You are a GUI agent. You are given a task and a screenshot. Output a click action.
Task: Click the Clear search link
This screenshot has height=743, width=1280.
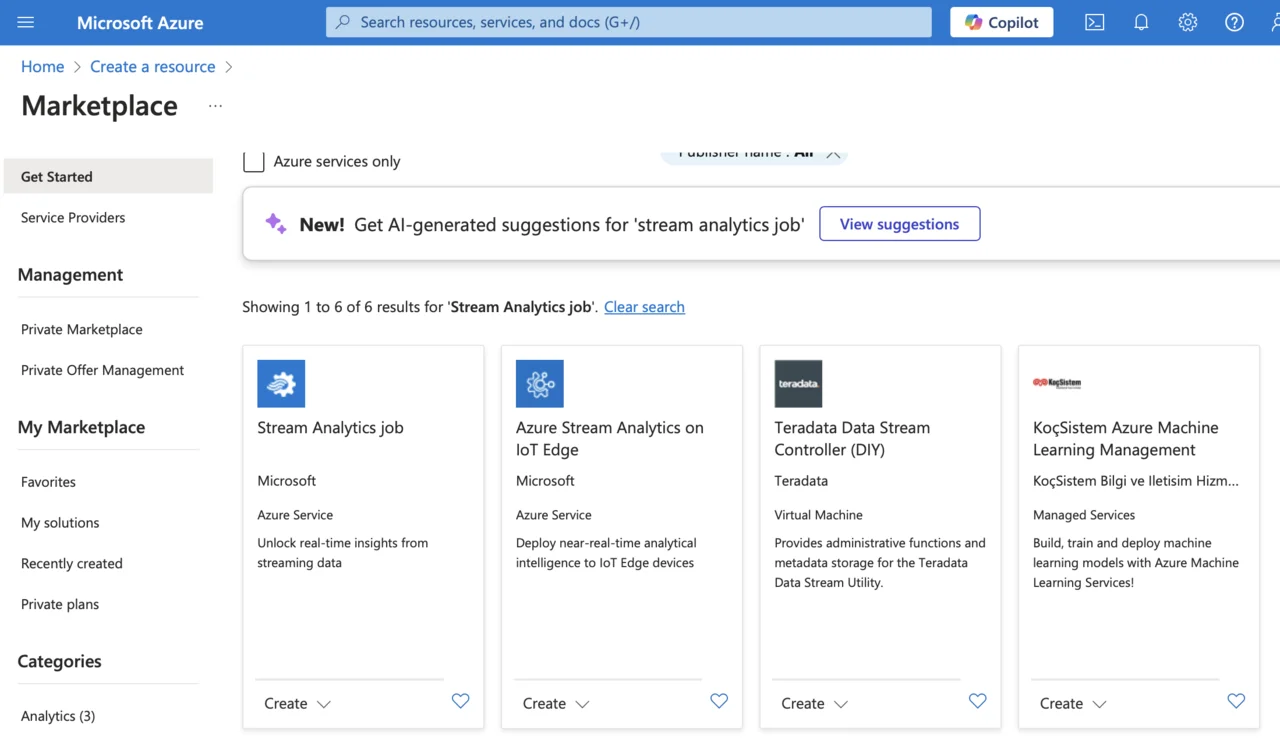pos(644,307)
